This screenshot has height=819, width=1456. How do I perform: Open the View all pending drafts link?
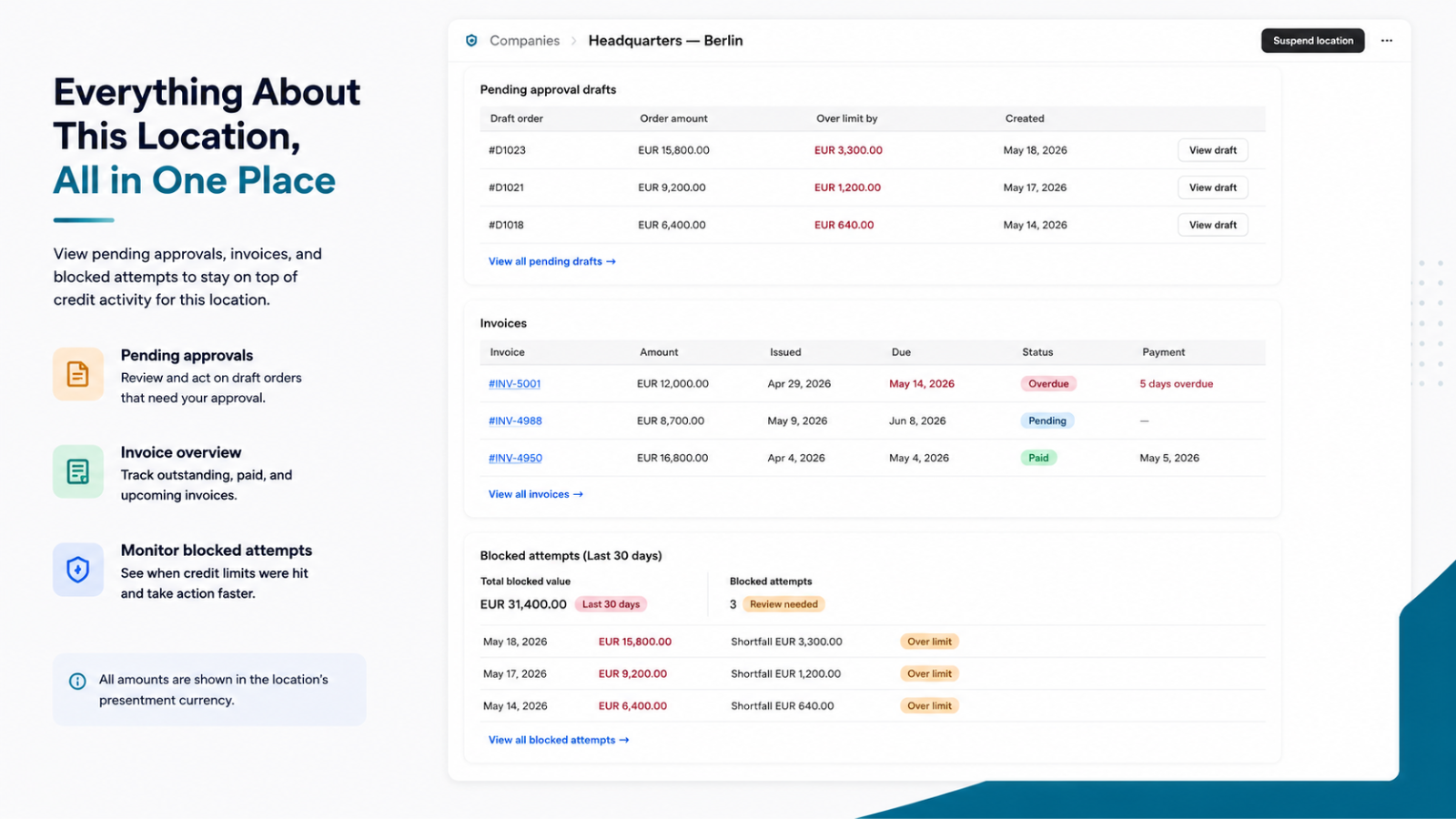click(x=551, y=261)
